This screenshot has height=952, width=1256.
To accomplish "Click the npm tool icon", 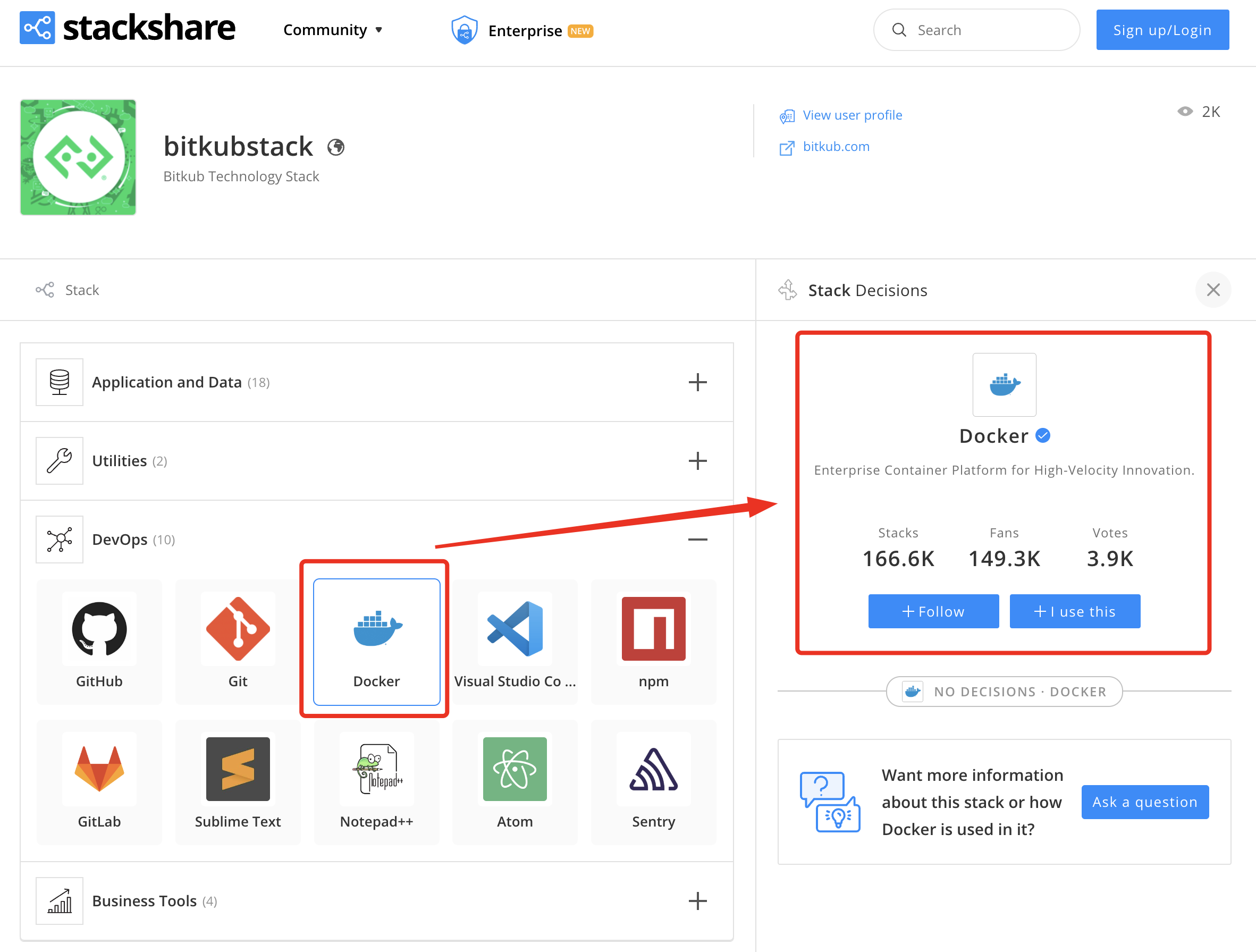I will [653, 629].
